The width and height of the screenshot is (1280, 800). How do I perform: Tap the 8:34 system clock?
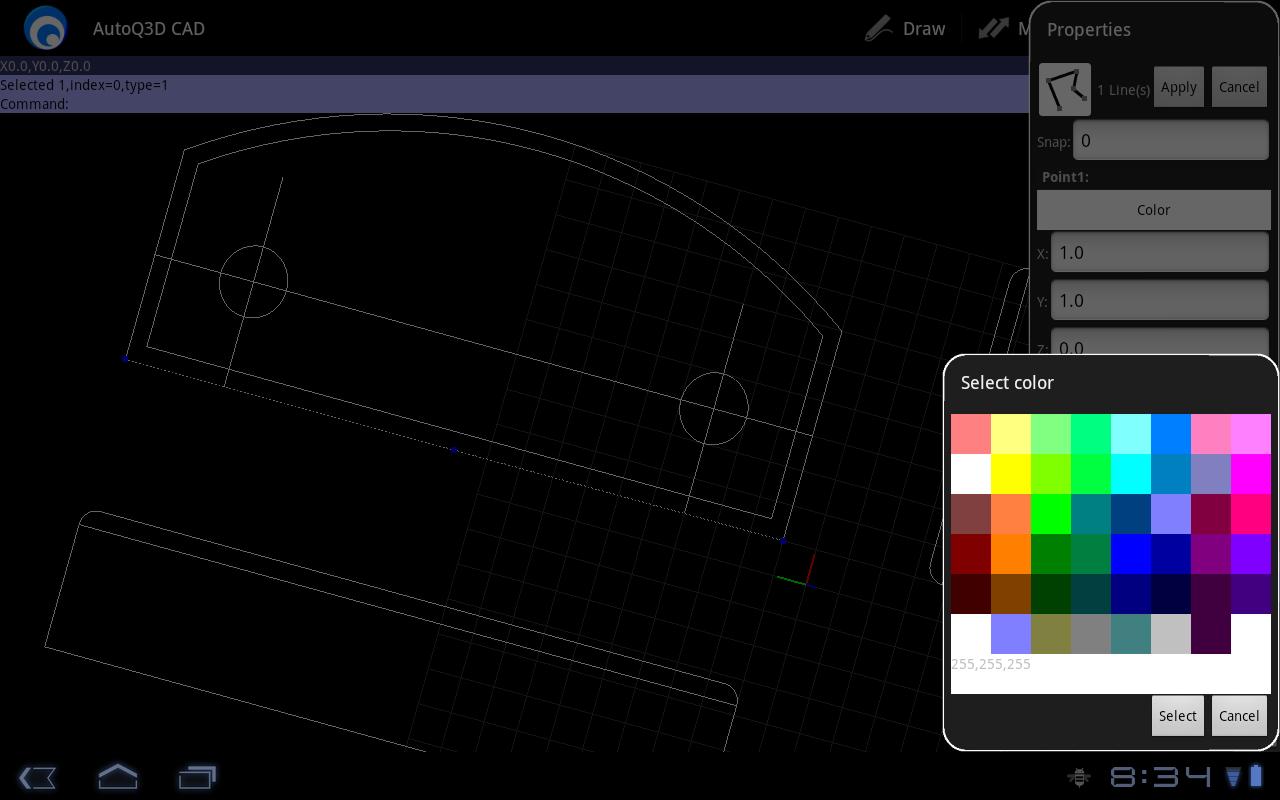point(1160,777)
